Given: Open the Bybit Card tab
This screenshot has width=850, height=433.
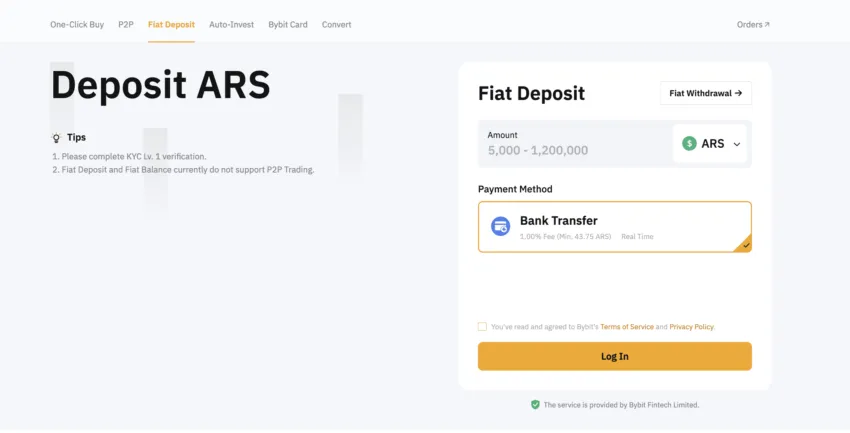Looking at the screenshot, I should (288, 24).
